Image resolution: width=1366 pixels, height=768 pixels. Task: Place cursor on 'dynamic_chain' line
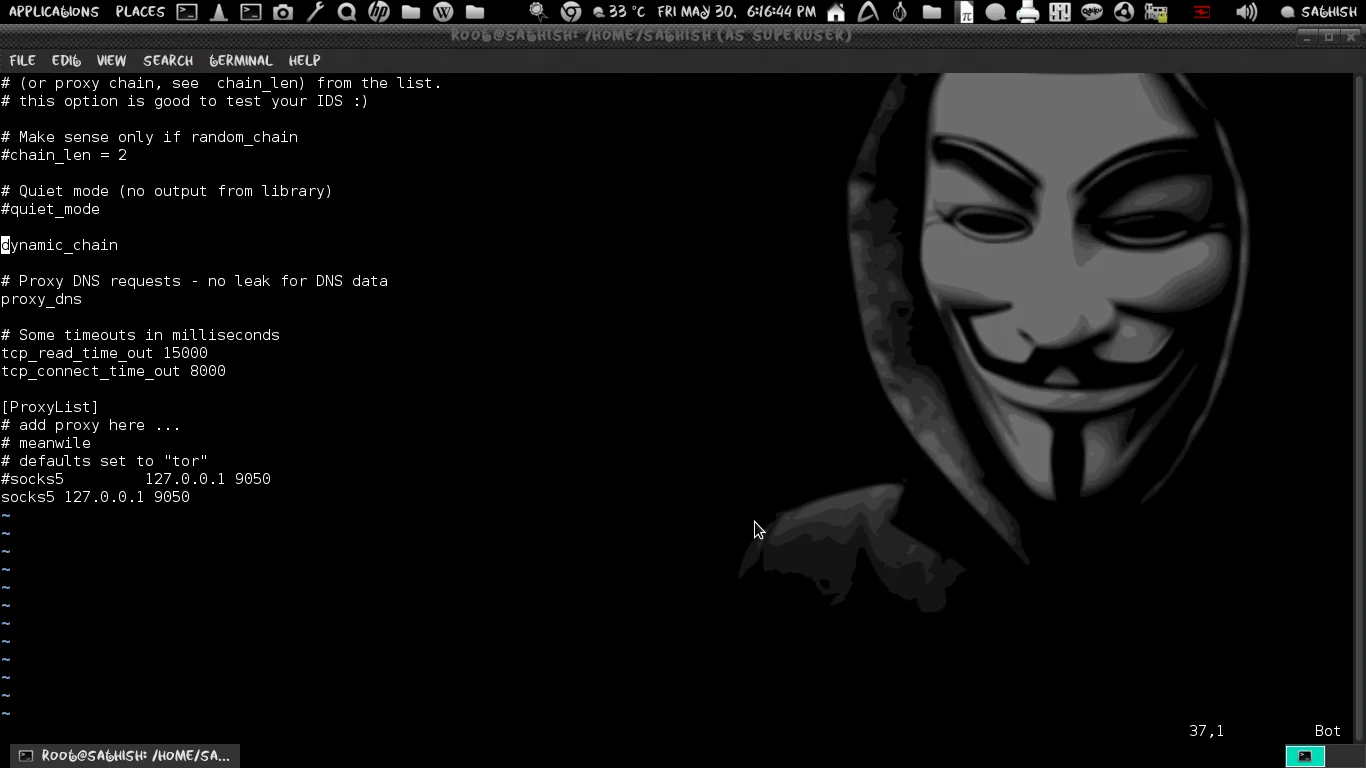coord(59,245)
